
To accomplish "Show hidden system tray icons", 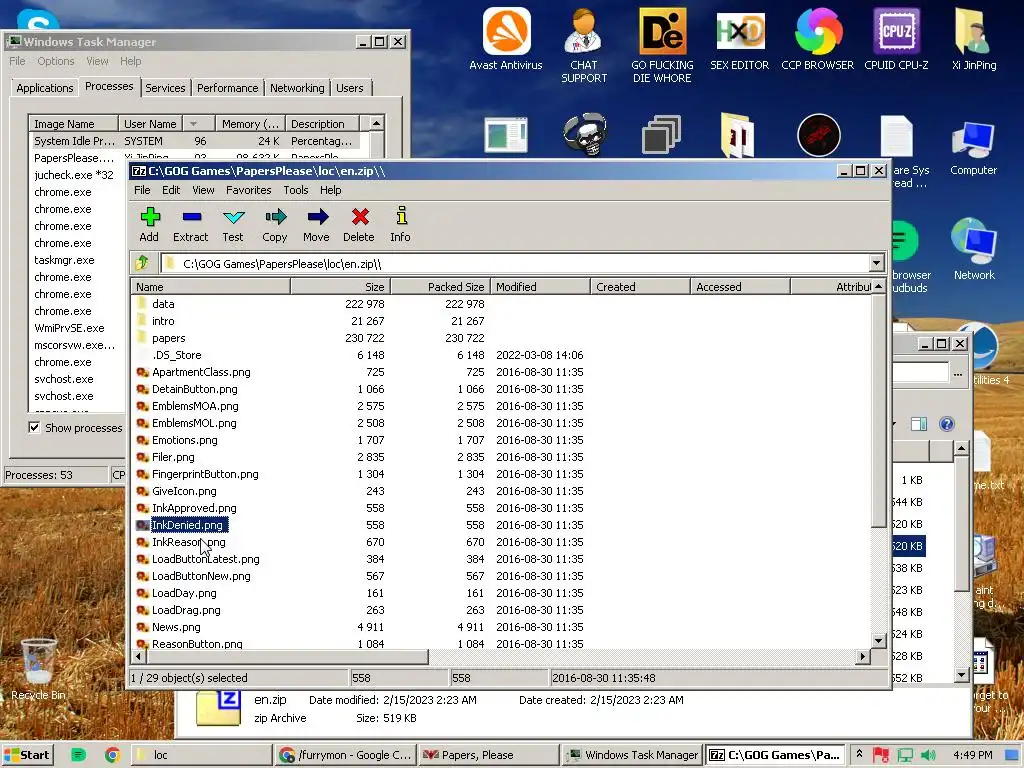I will (x=859, y=754).
